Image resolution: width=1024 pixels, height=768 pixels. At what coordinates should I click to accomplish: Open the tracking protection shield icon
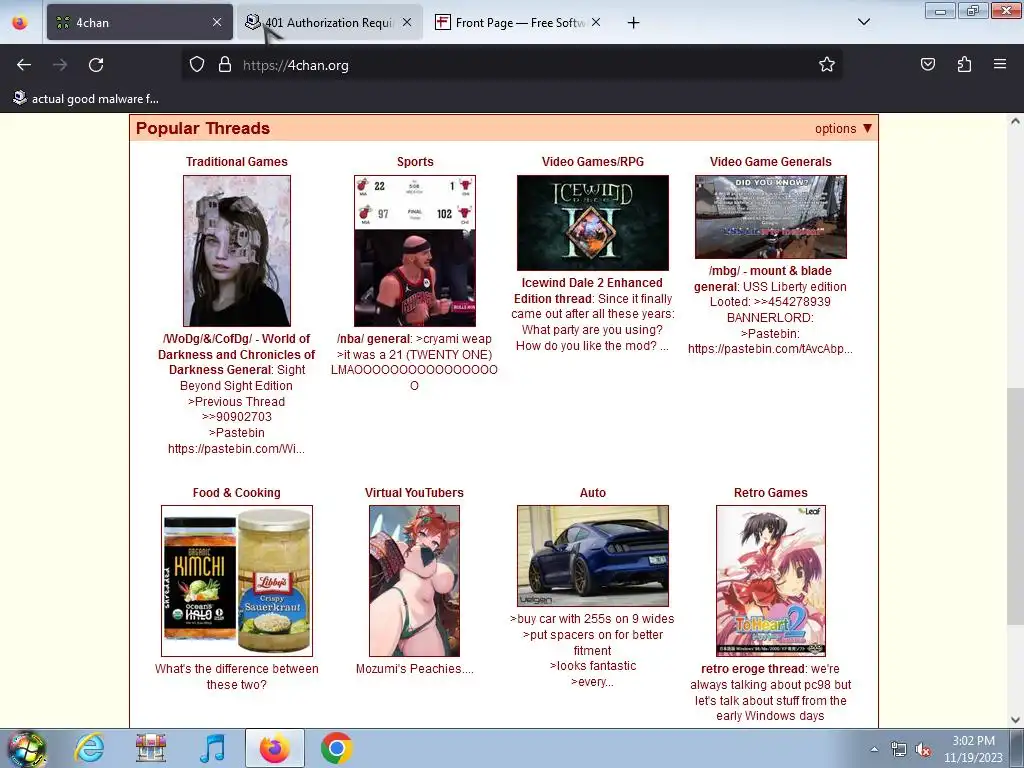(x=197, y=65)
